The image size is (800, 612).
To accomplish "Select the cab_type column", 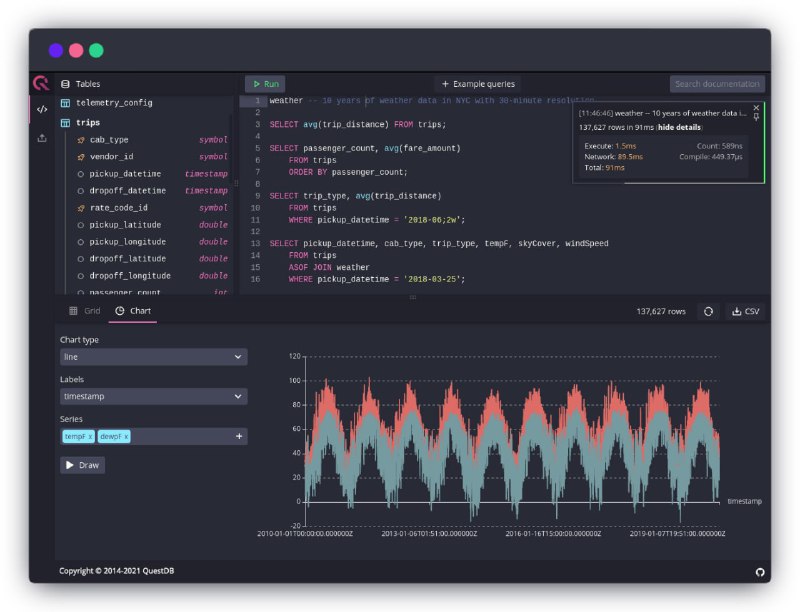I will pyautogui.click(x=153, y=140).
